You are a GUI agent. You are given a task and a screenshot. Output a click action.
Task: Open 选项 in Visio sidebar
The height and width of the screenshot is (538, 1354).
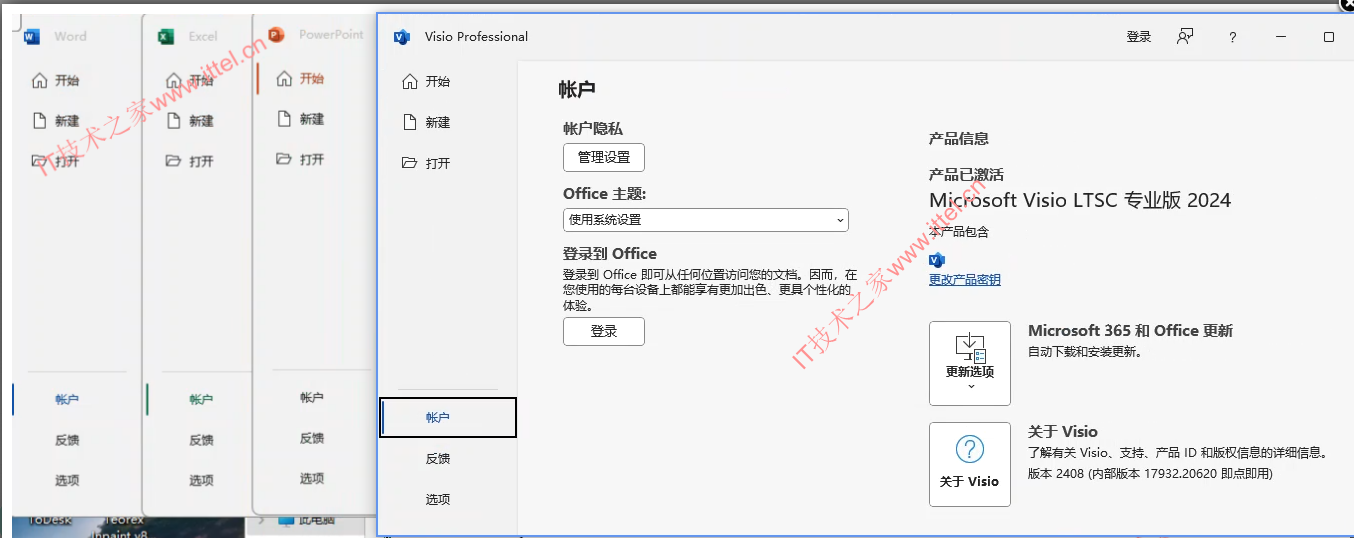pos(438,499)
